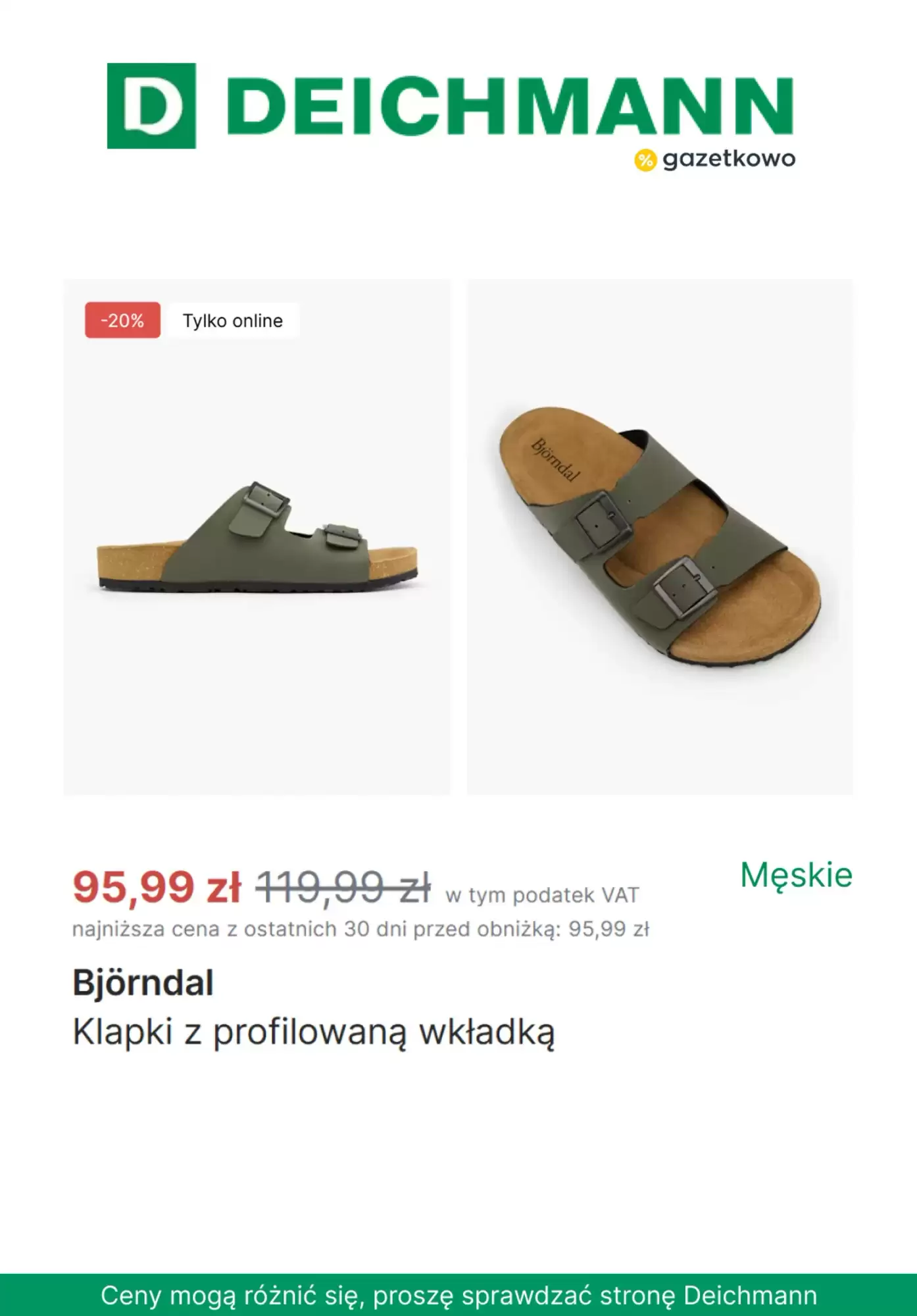Click the Björndal brand name
The width and height of the screenshot is (917, 1316).
point(143,983)
